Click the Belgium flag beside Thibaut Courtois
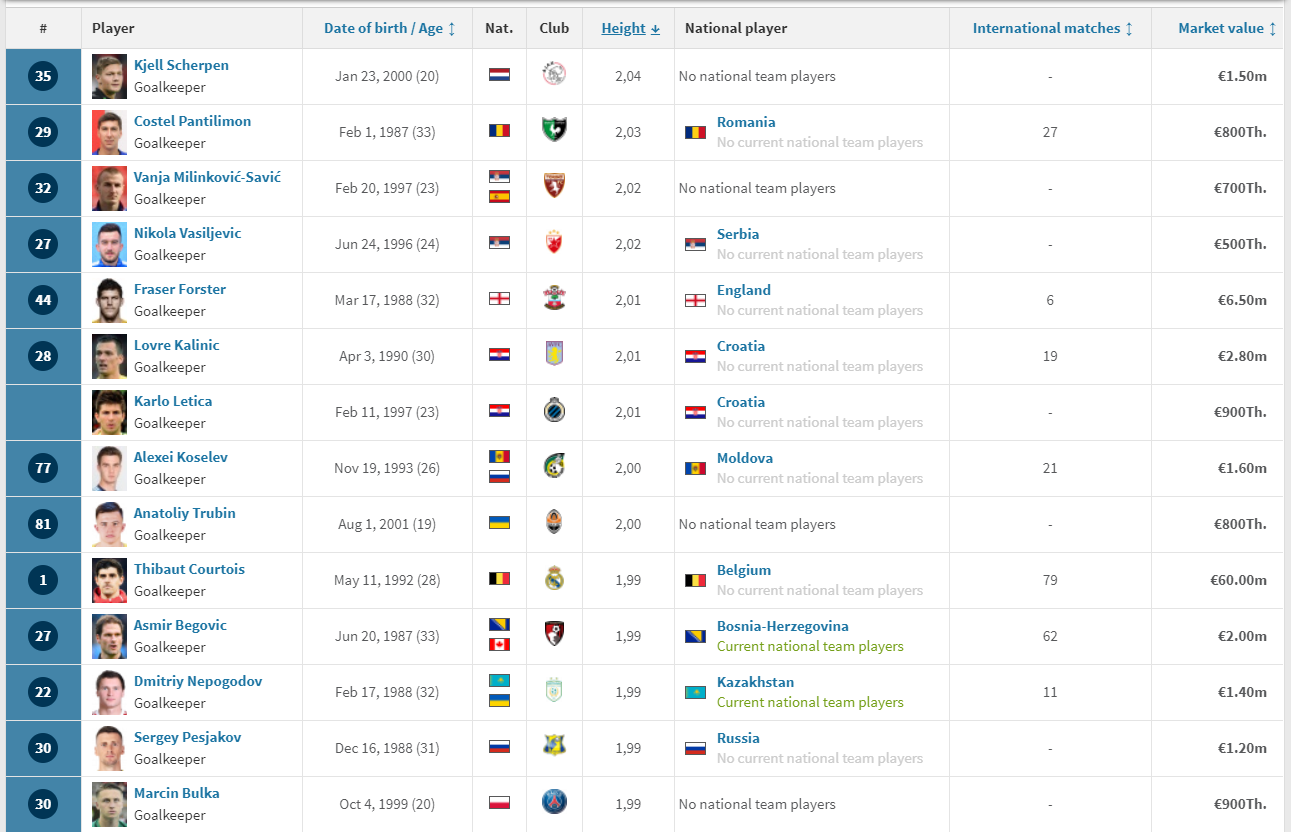Viewport: 1291px width, 832px height. pyautogui.click(x=499, y=580)
